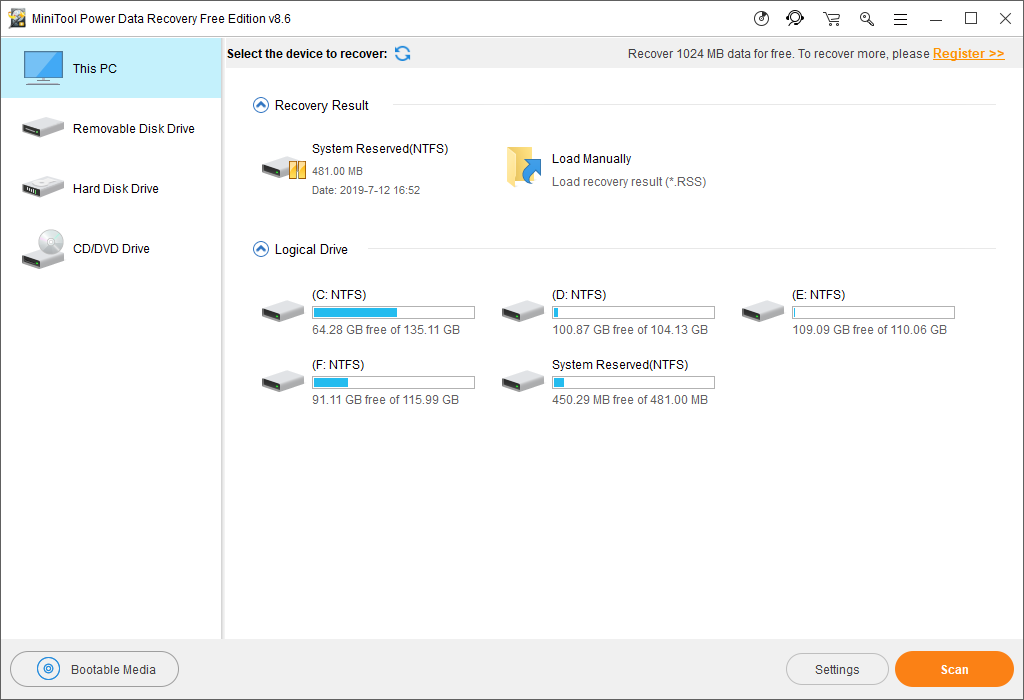Select the Removable Disk Drive tab
The width and height of the screenshot is (1024, 700).
click(111, 129)
